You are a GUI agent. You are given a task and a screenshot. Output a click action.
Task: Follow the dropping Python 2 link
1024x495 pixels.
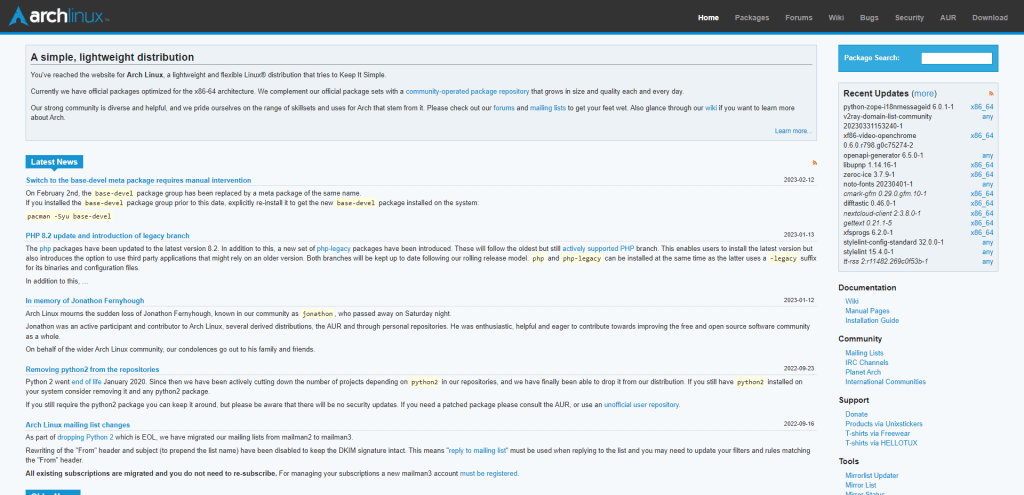pos(86,437)
